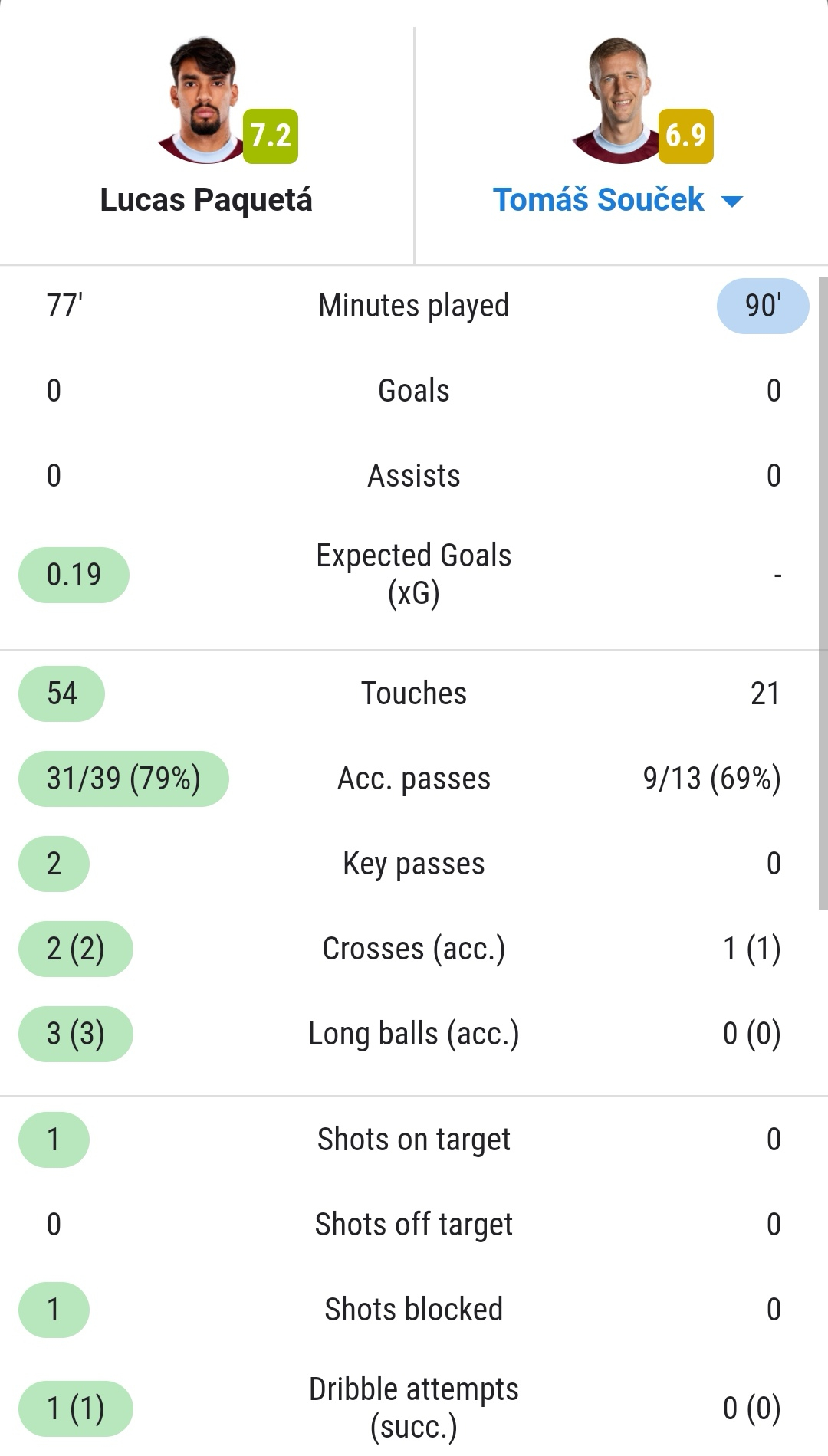This screenshot has width=828, height=1456.
Task: Click the Minutes played stat label
Action: click(x=414, y=306)
